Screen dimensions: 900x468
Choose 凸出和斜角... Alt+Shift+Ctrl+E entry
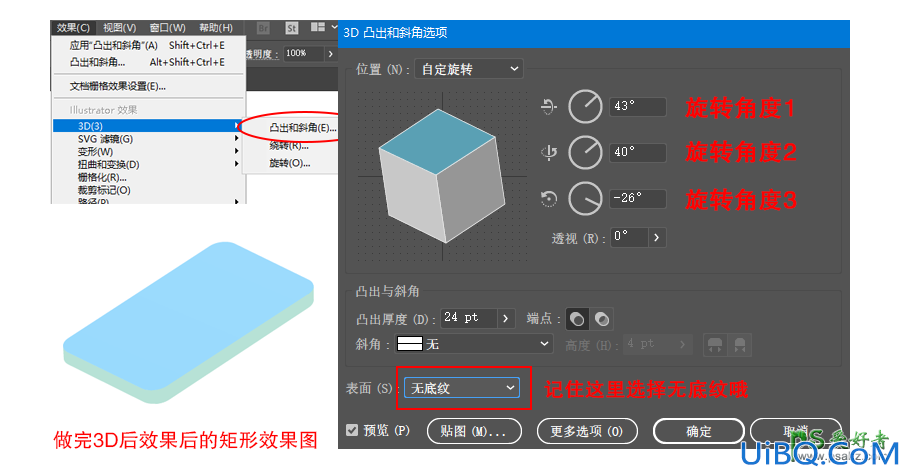point(148,62)
